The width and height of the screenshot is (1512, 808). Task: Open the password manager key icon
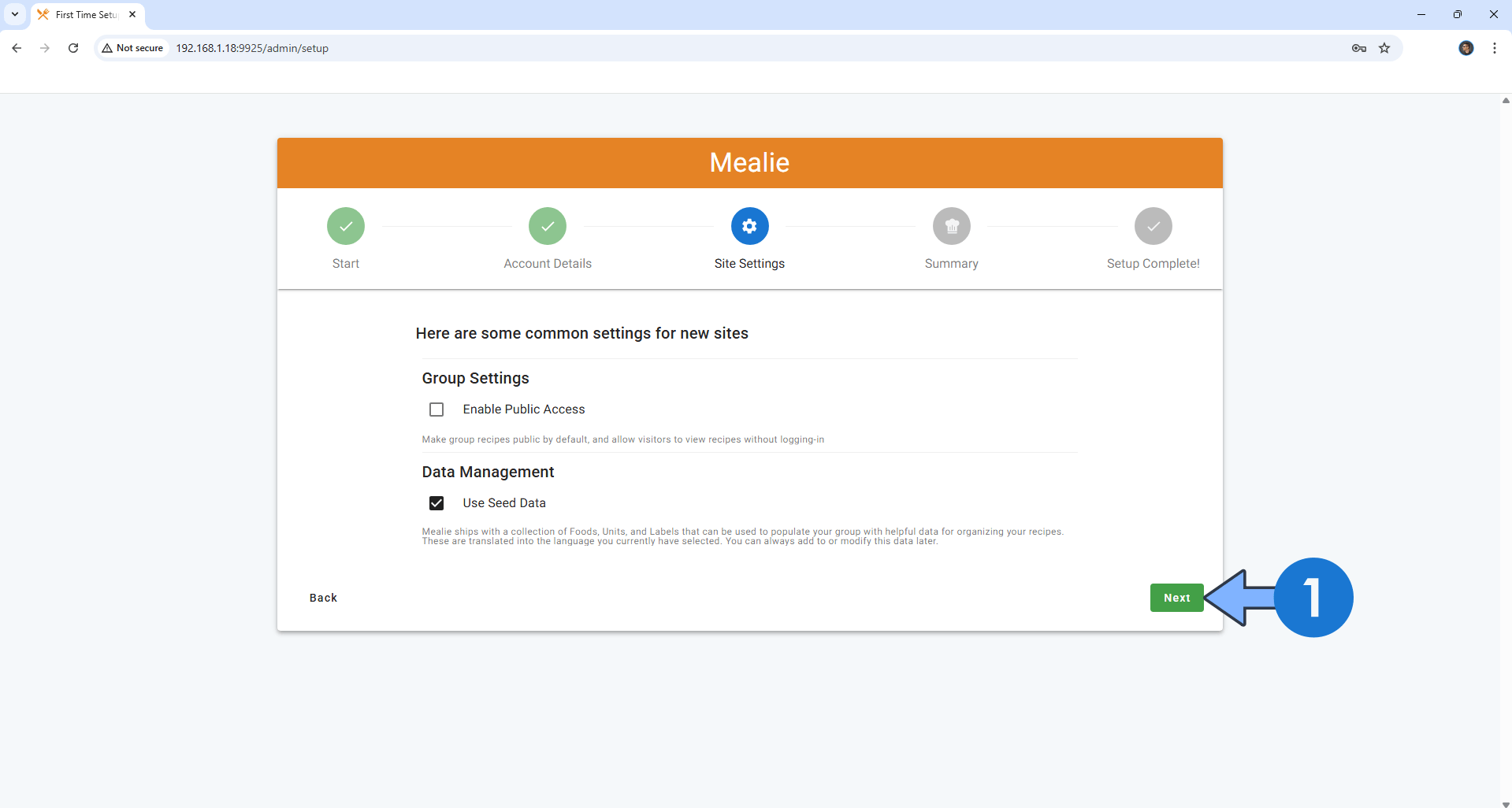[1358, 48]
